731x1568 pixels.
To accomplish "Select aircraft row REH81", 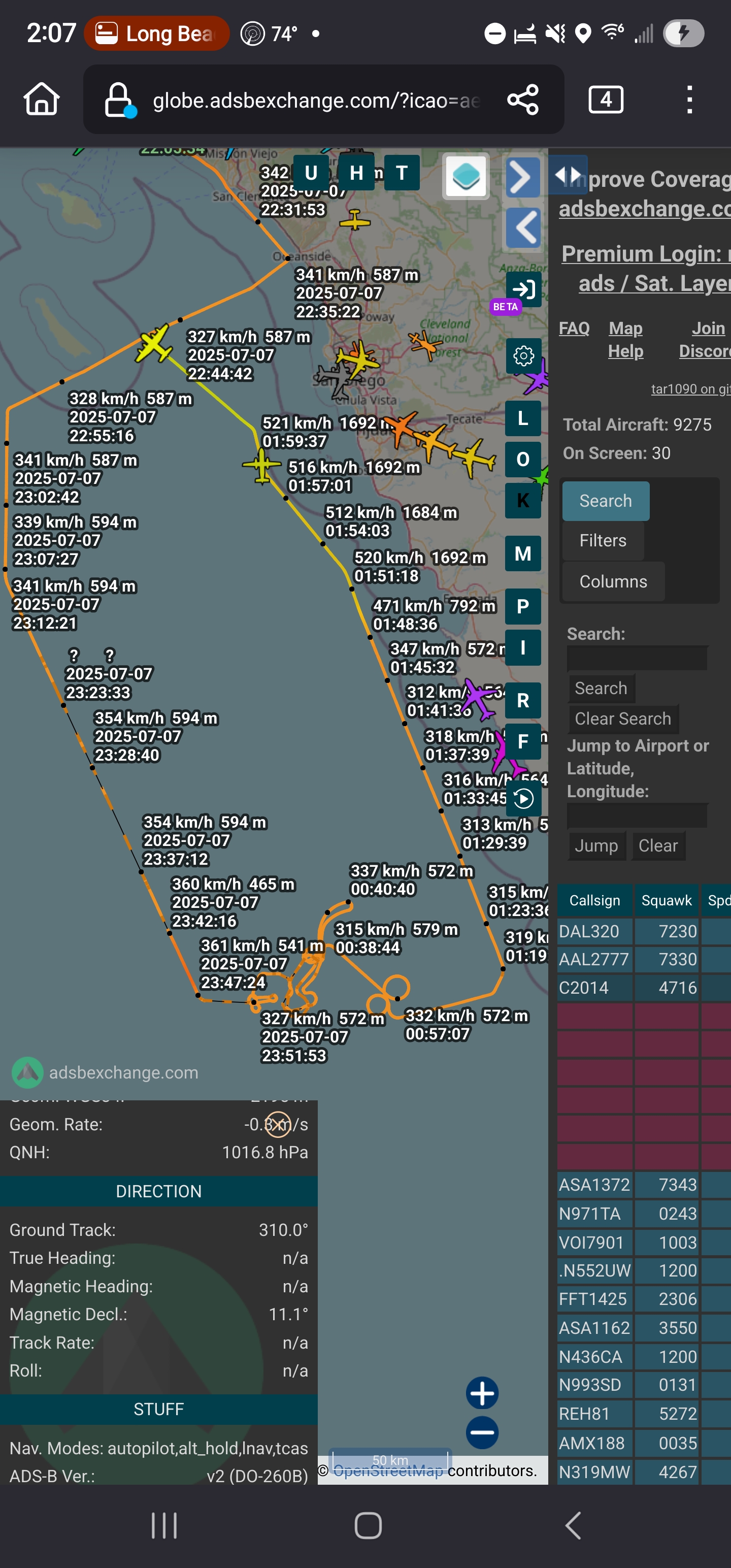I will click(x=644, y=1414).
